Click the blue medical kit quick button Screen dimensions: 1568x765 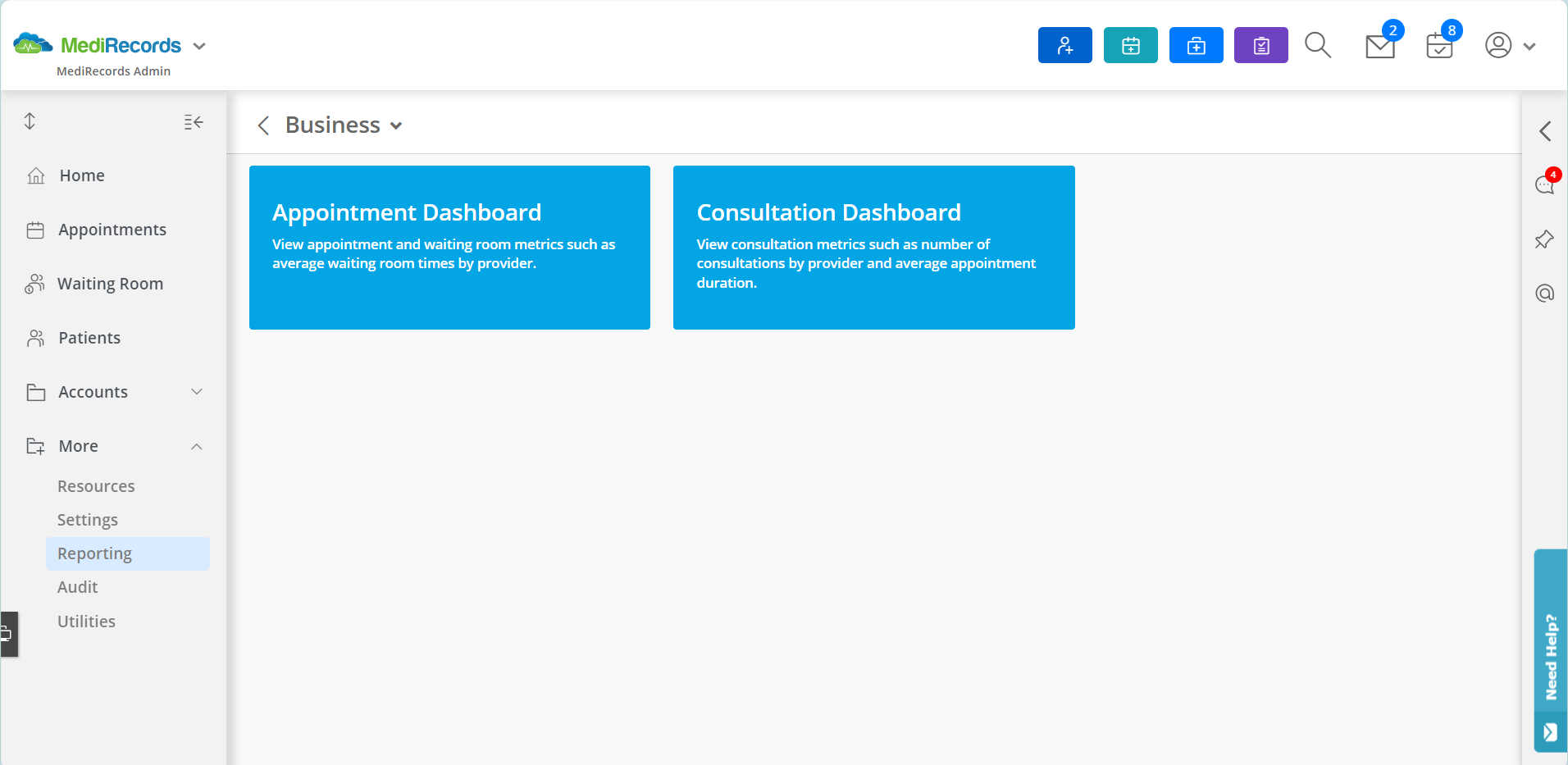coord(1196,45)
